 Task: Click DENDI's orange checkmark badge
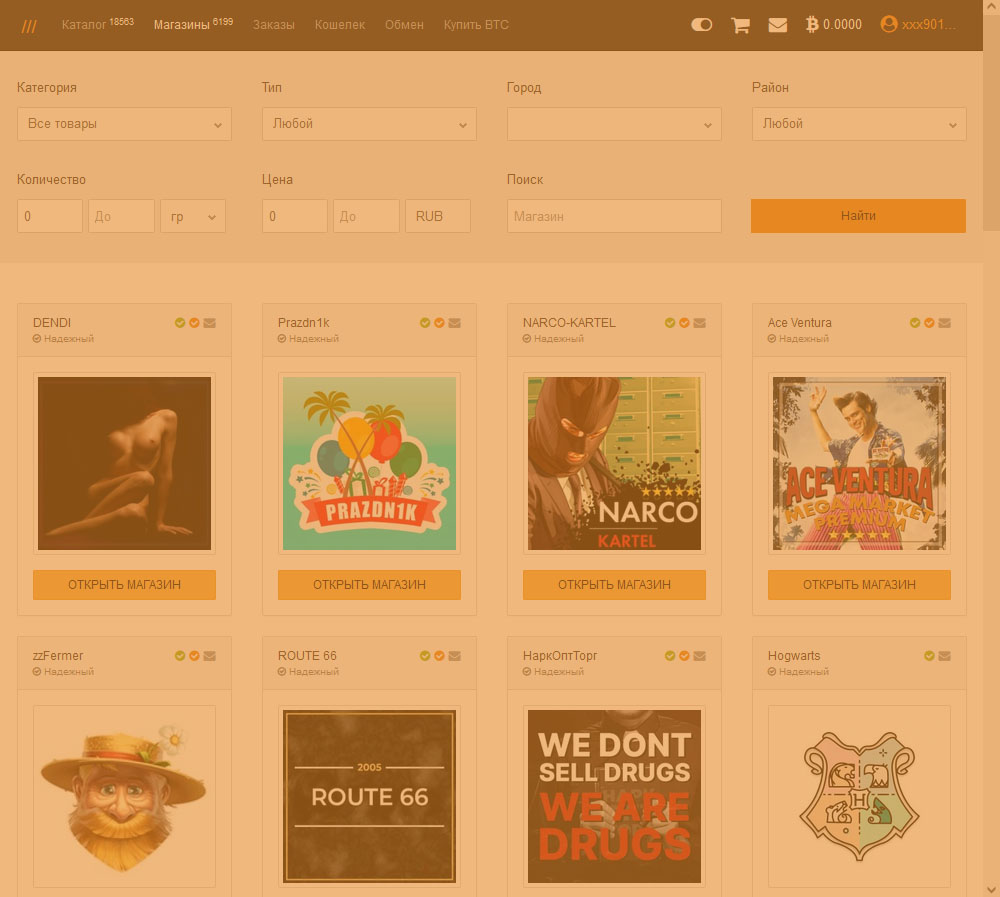click(195, 323)
